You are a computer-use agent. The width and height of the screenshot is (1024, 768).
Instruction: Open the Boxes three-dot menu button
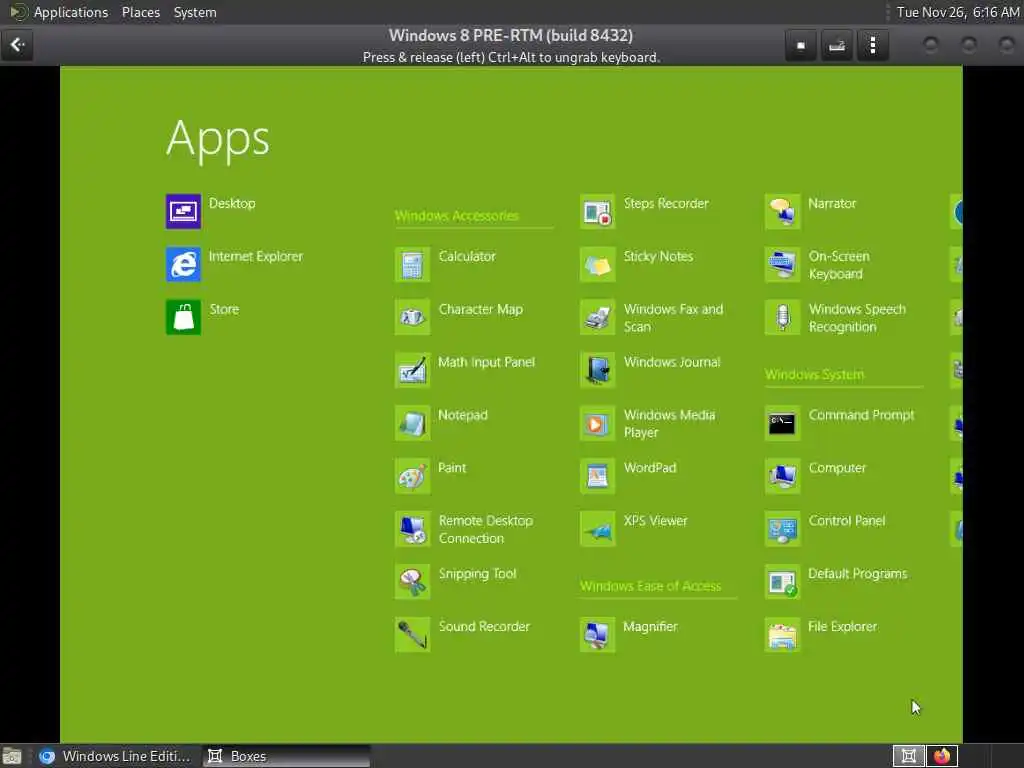tap(872, 45)
